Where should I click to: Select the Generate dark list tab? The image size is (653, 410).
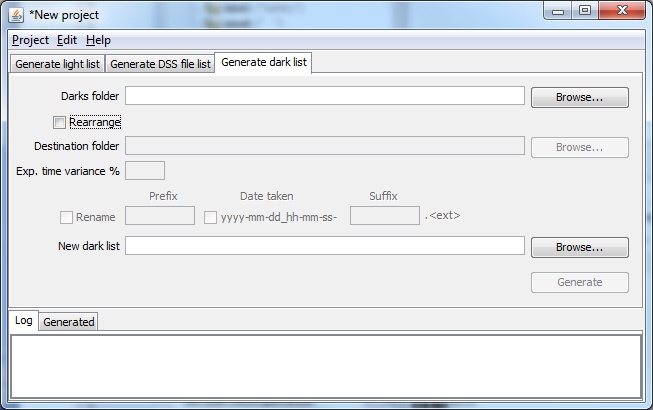pyautogui.click(x=264, y=62)
